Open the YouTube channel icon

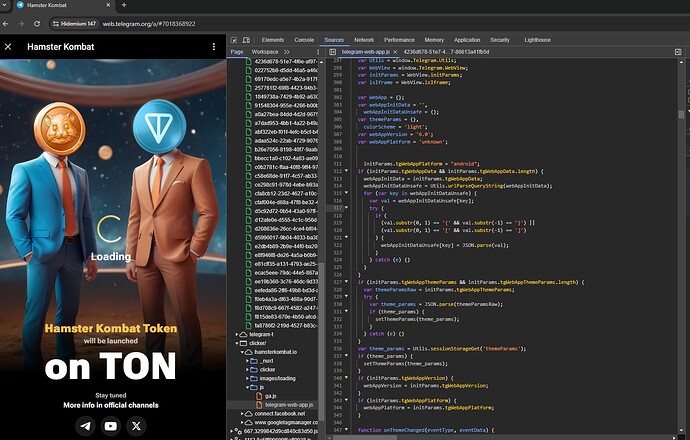click(111, 426)
